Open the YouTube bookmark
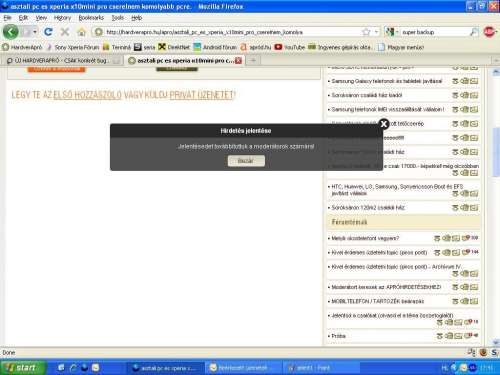 (290, 47)
